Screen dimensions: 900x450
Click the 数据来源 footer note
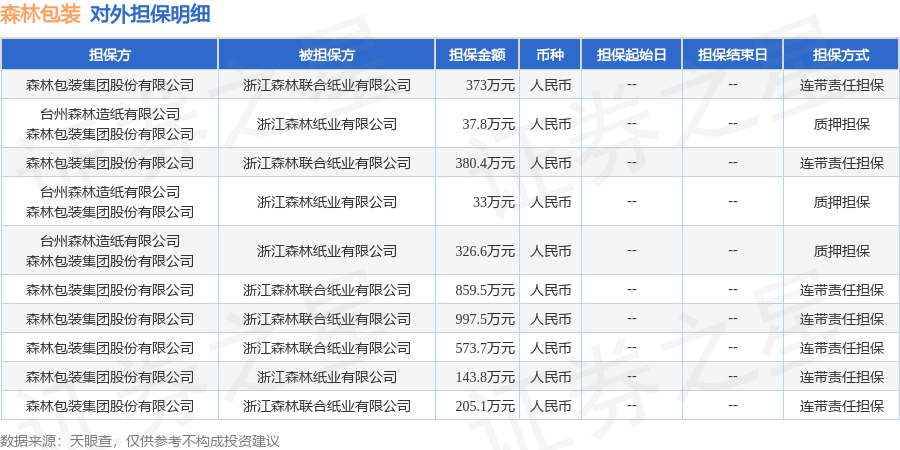click(x=140, y=441)
